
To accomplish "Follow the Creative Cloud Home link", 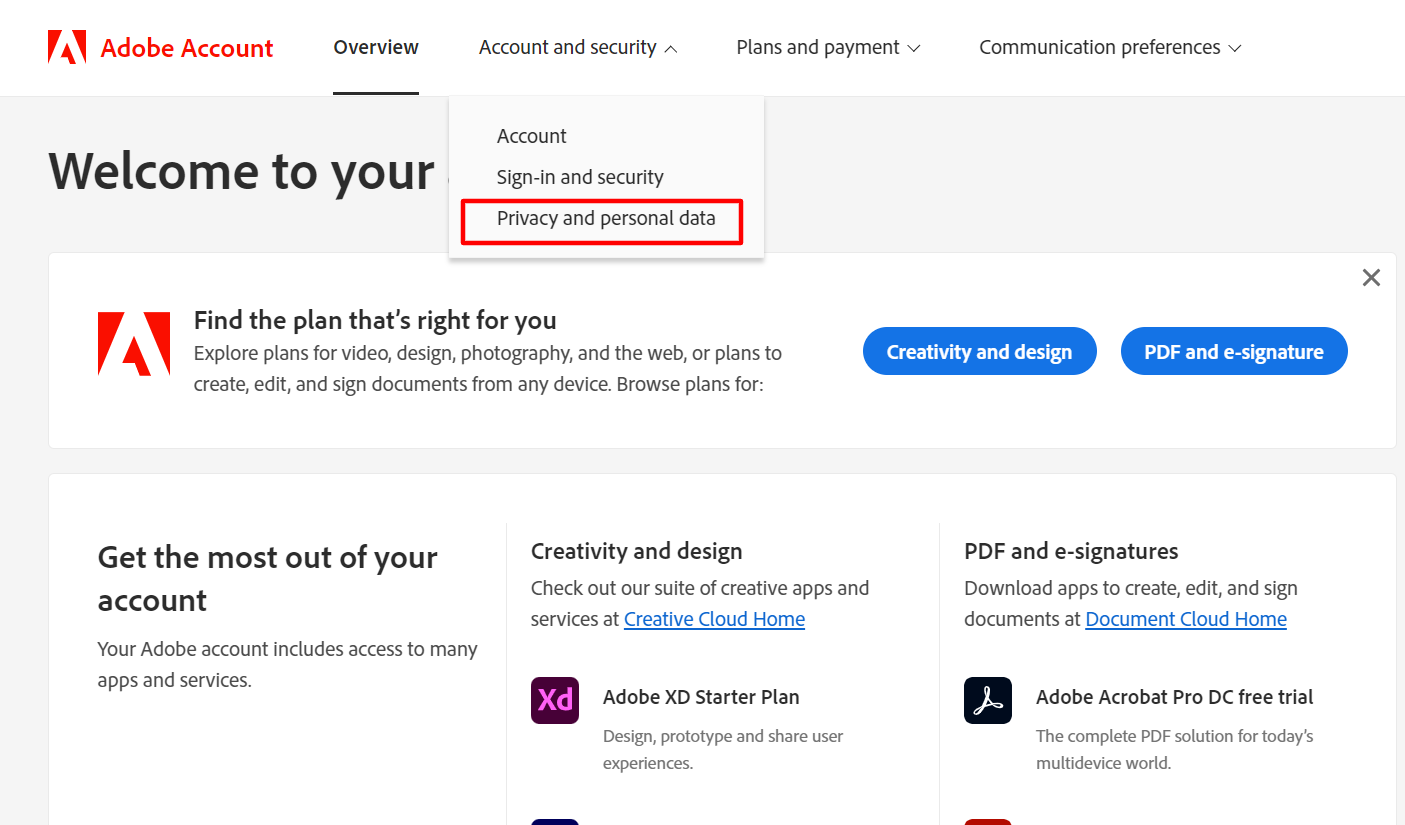I will click(x=714, y=619).
